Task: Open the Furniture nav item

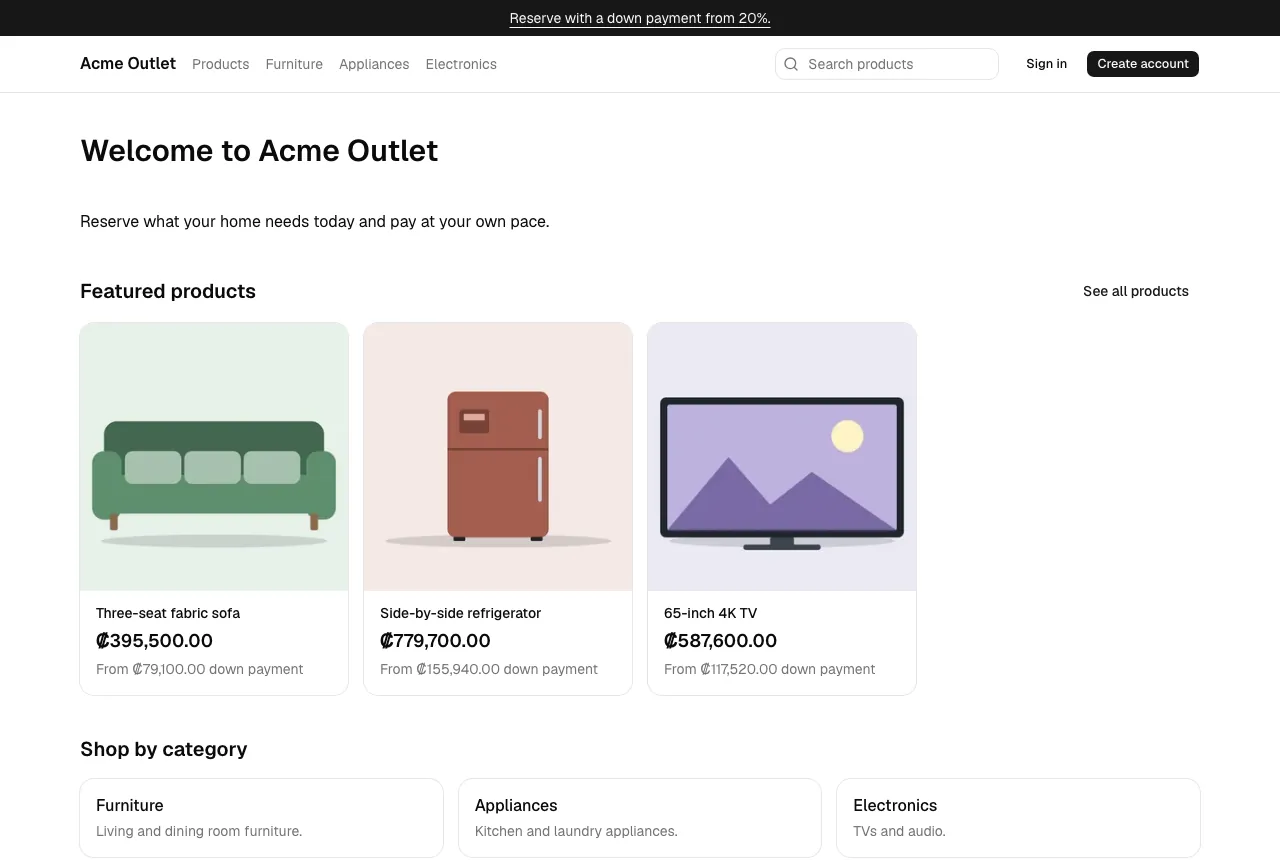Action: (x=294, y=64)
